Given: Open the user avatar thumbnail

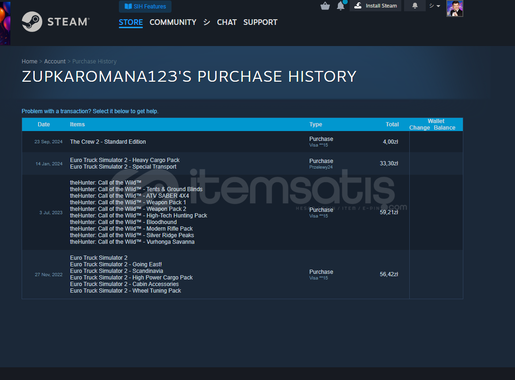Looking at the screenshot, I should (455, 9).
